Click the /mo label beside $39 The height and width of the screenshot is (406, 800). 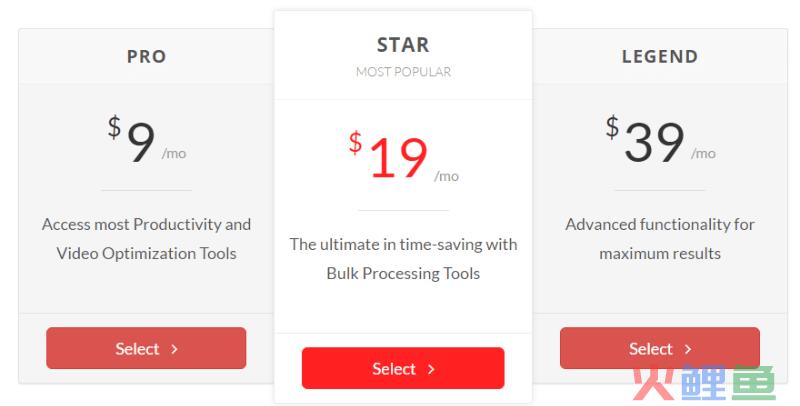click(704, 153)
